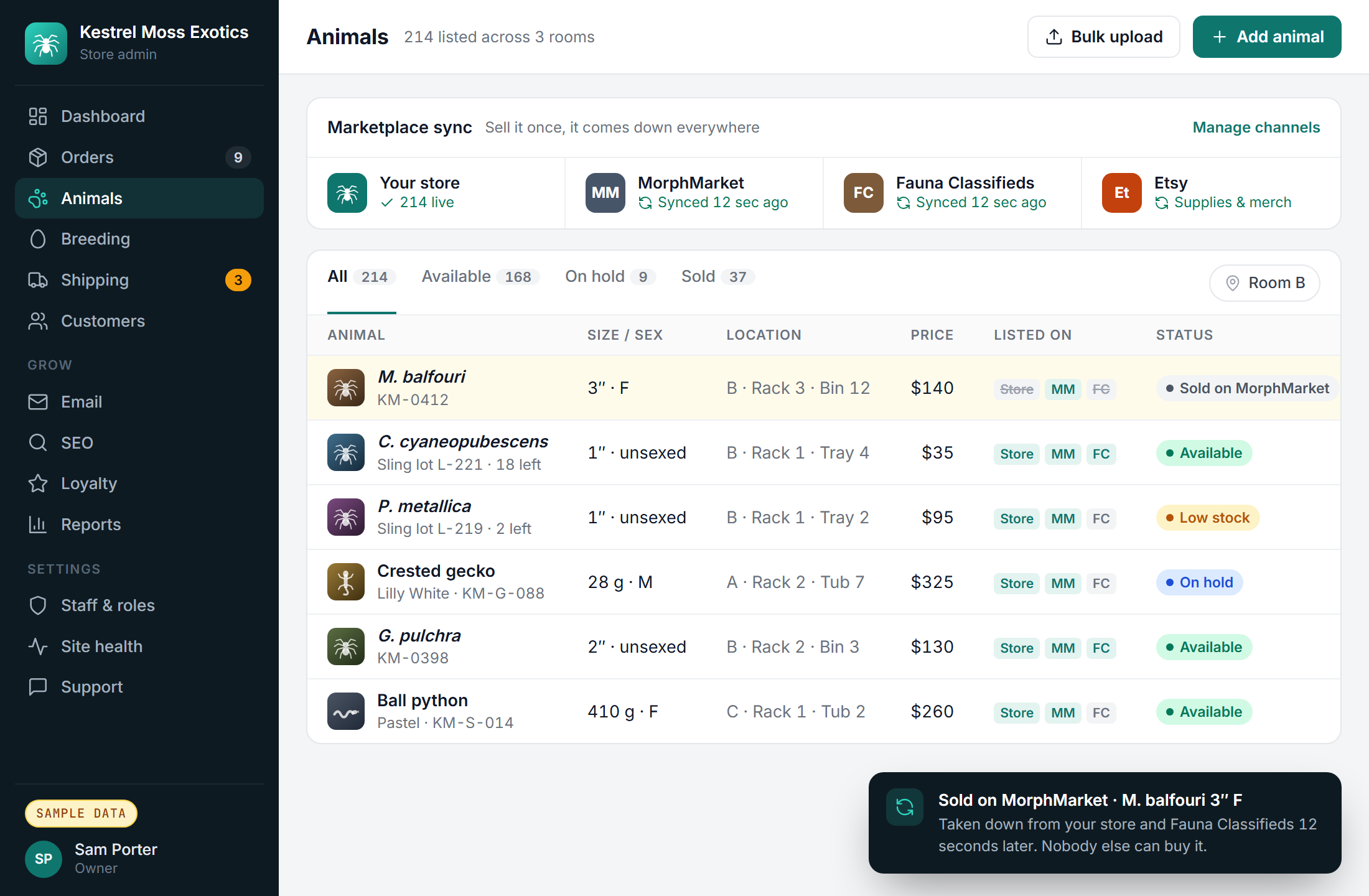Open the Ball python thumbnail
Screen dimensions: 1369x896
point(346,711)
